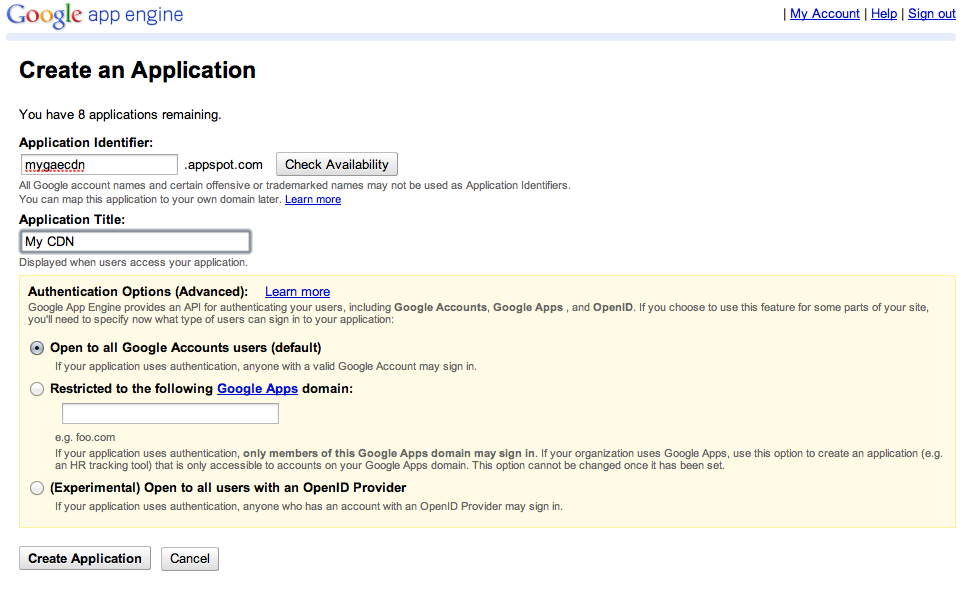Viewport: 980px width, 591px height.
Task: Open Learn more about domain mapping
Action: point(312,199)
